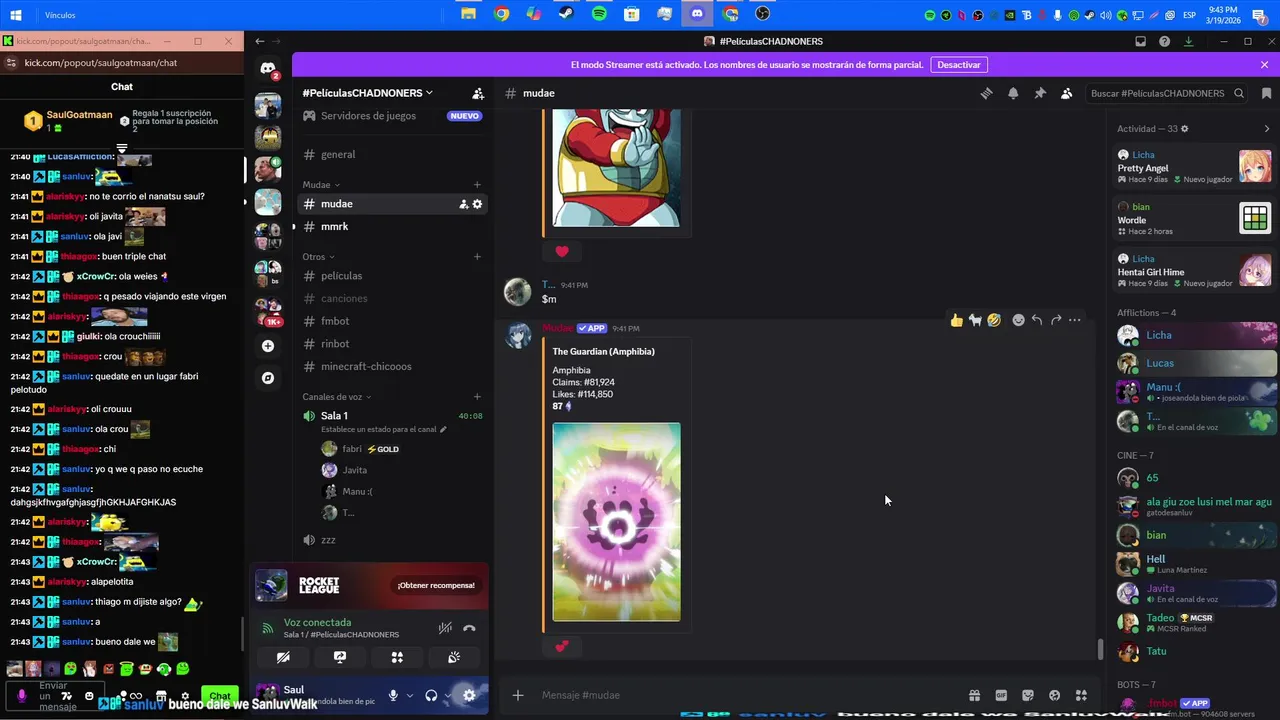Start an activity button in voice panel

click(x=397, y=657)
